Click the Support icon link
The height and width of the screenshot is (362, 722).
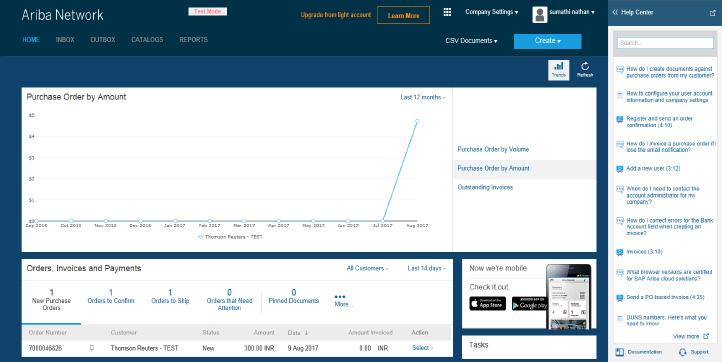tap(682, 352)
